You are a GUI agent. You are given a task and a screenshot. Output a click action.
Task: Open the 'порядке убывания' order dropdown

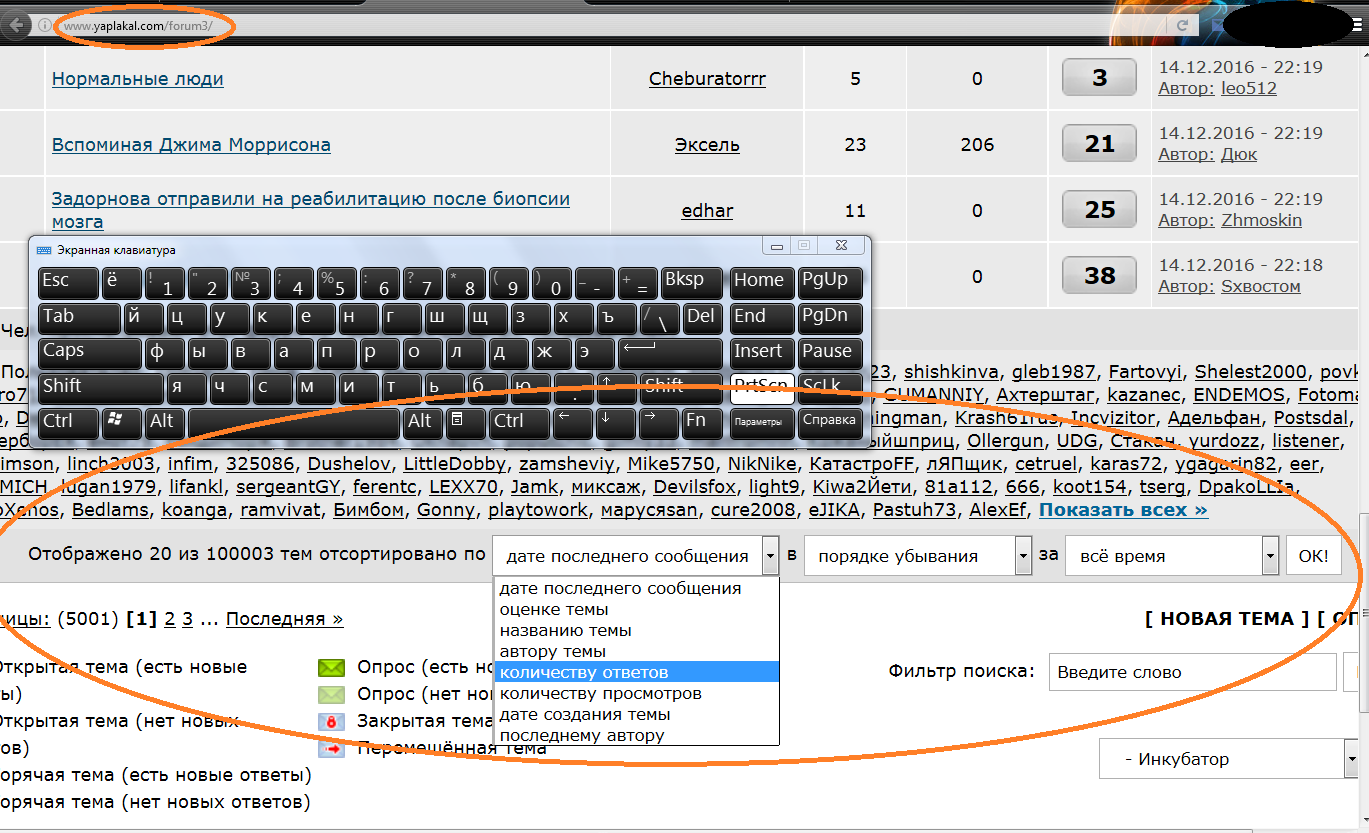click(x=918, y=556)
